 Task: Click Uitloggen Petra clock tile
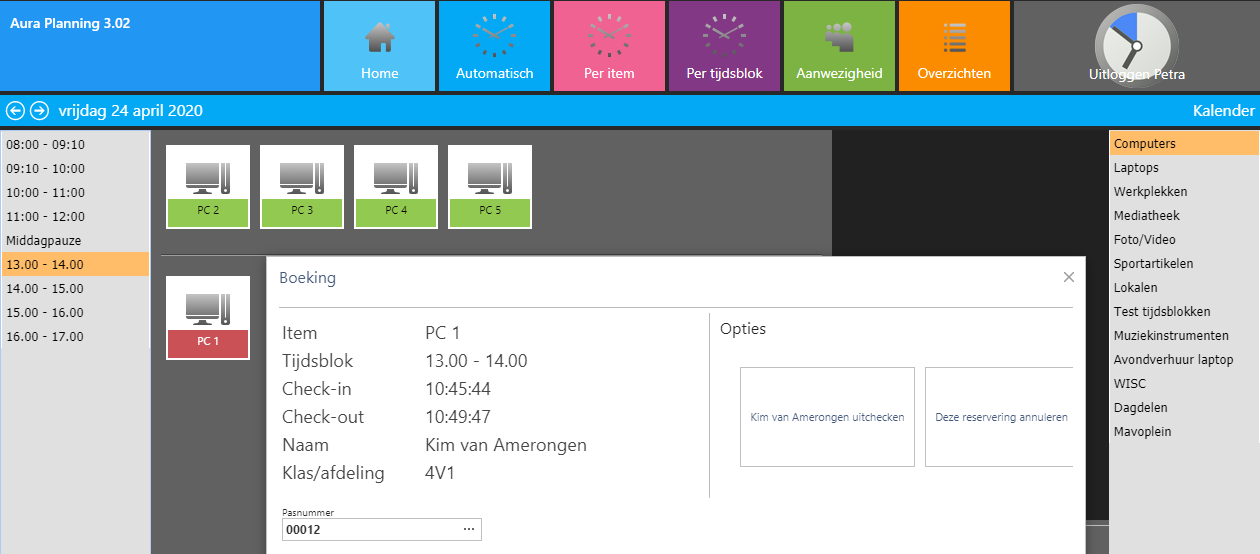click(x=1136, y=47)
